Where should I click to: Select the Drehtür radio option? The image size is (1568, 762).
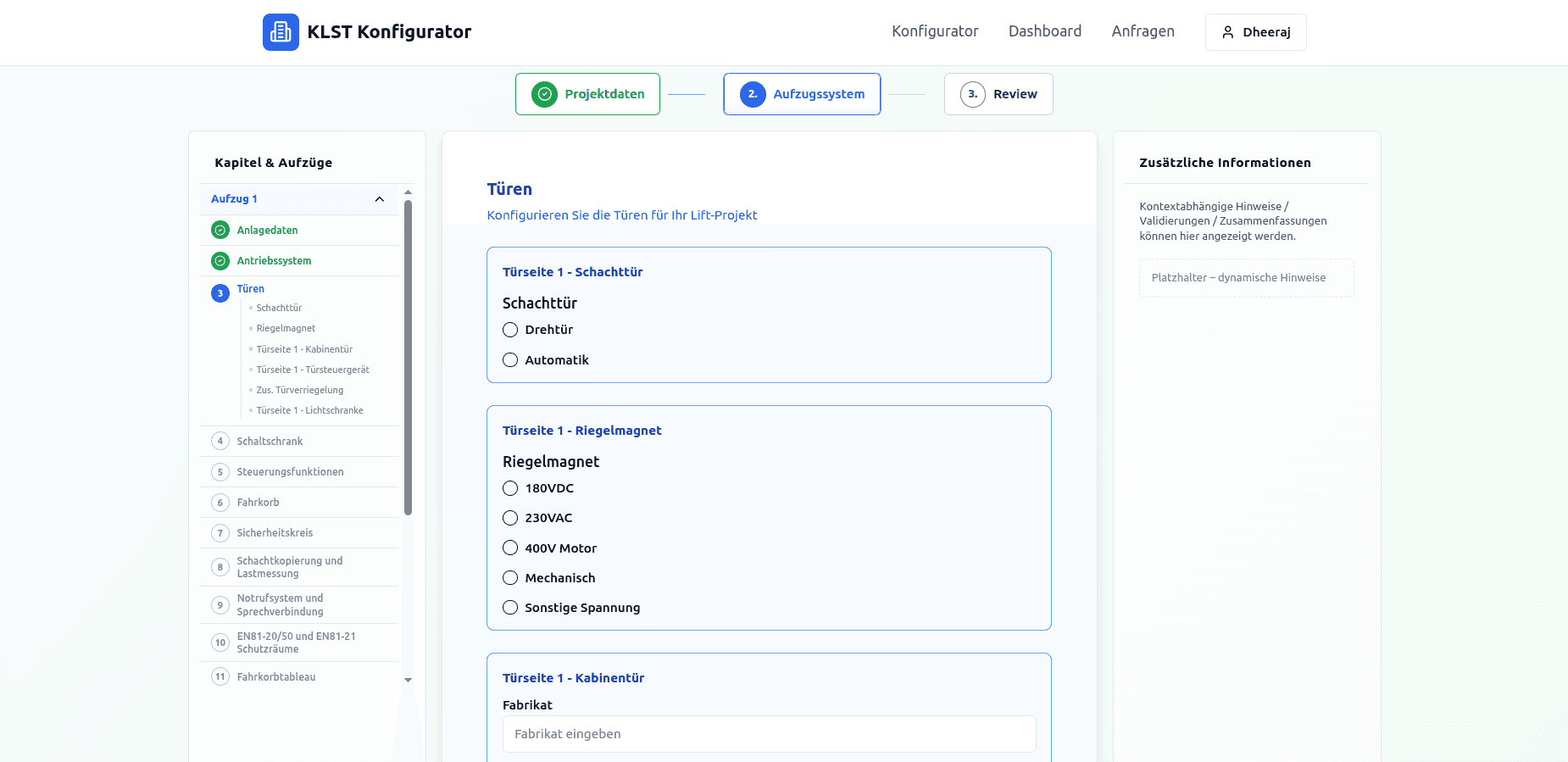(x=510, y=330)
